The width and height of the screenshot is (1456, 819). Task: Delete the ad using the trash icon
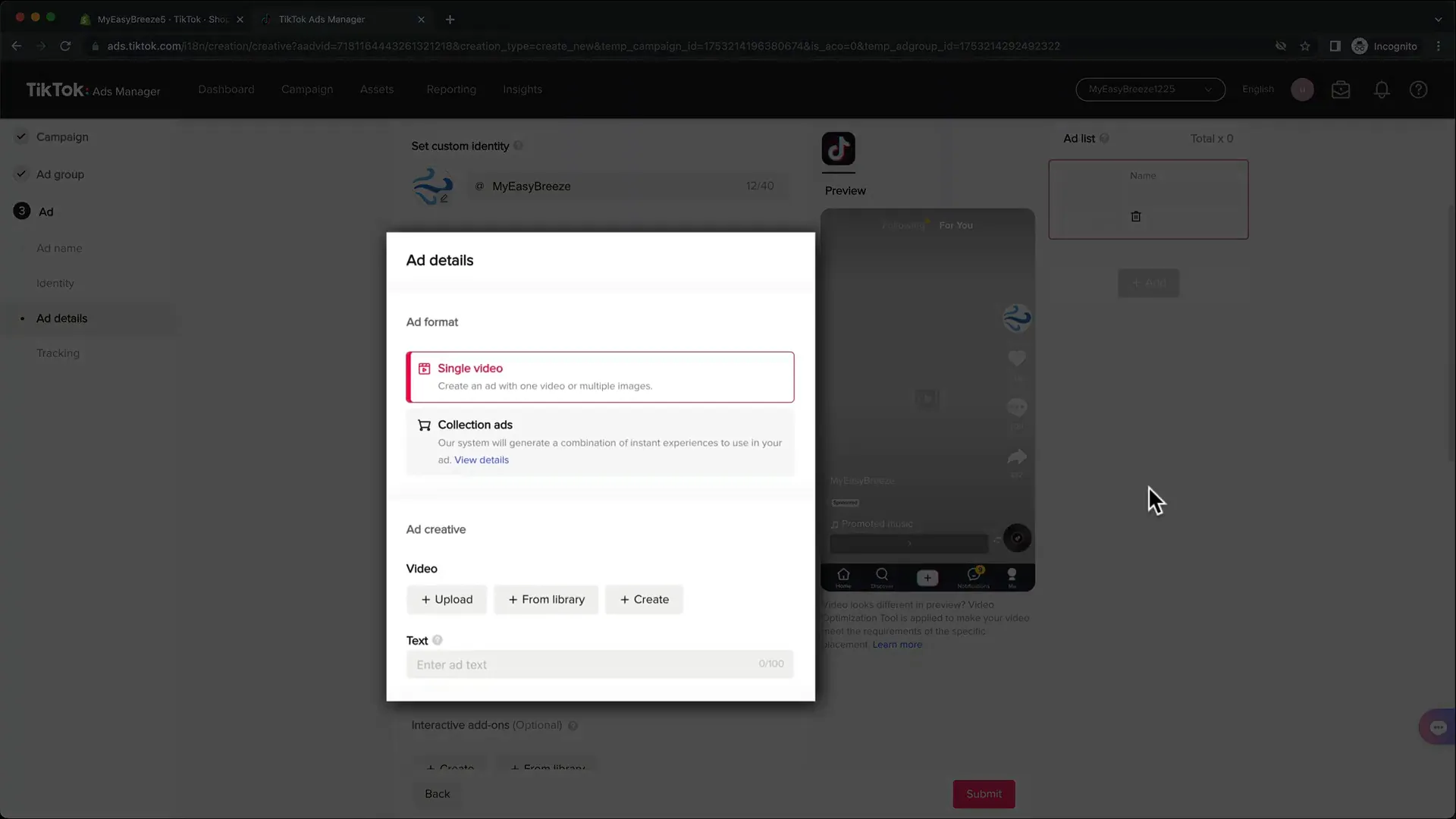[x=1135, y=216]
